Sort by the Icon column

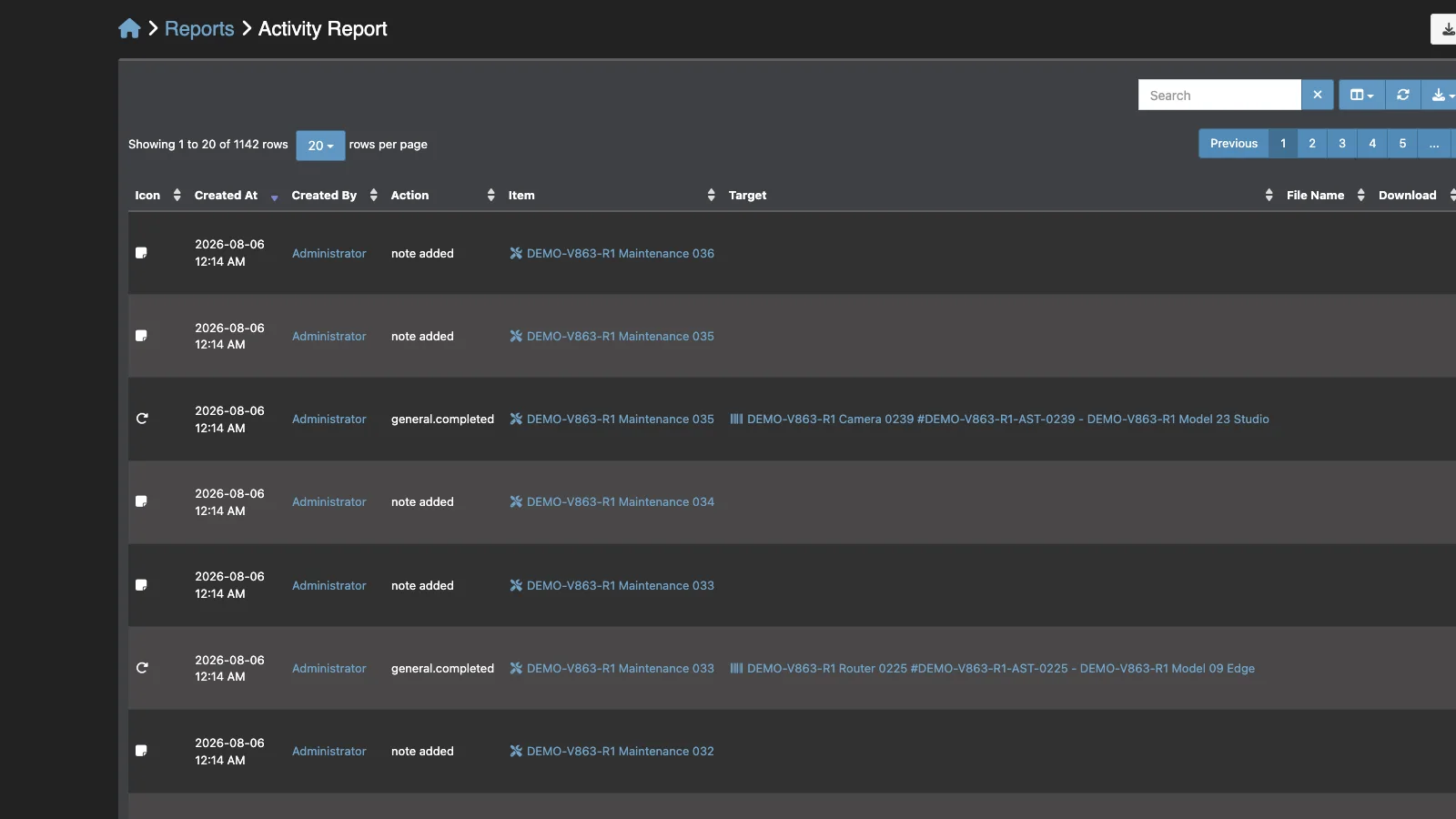point(157,195)
